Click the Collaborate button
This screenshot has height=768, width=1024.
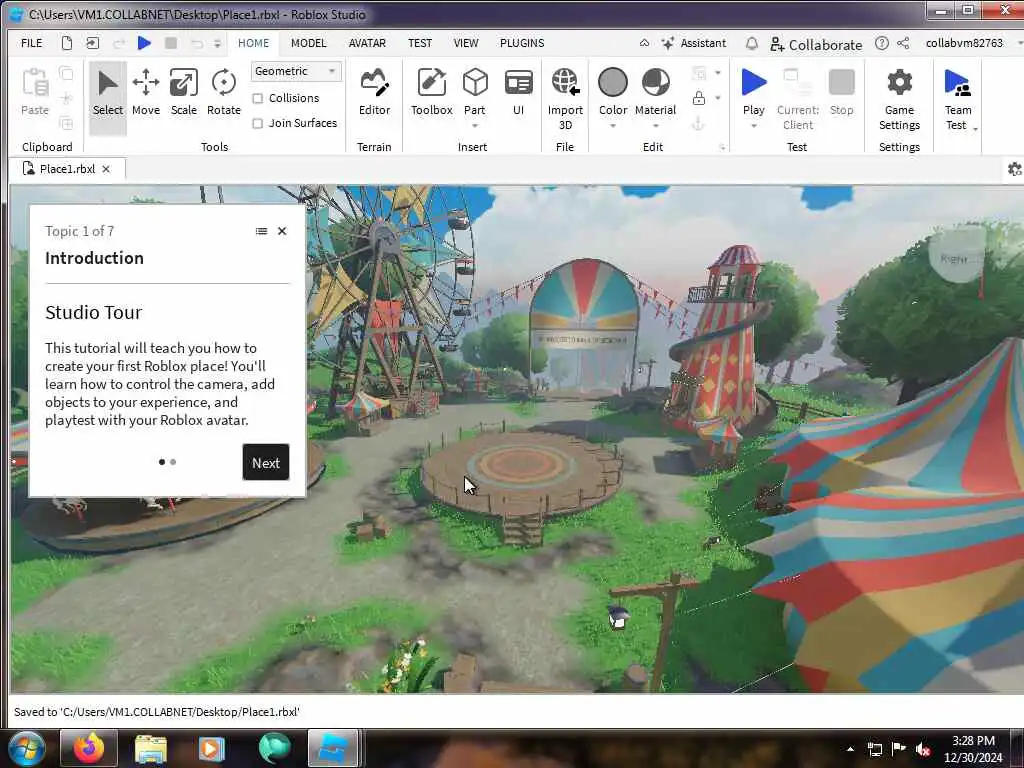(816, 44)
